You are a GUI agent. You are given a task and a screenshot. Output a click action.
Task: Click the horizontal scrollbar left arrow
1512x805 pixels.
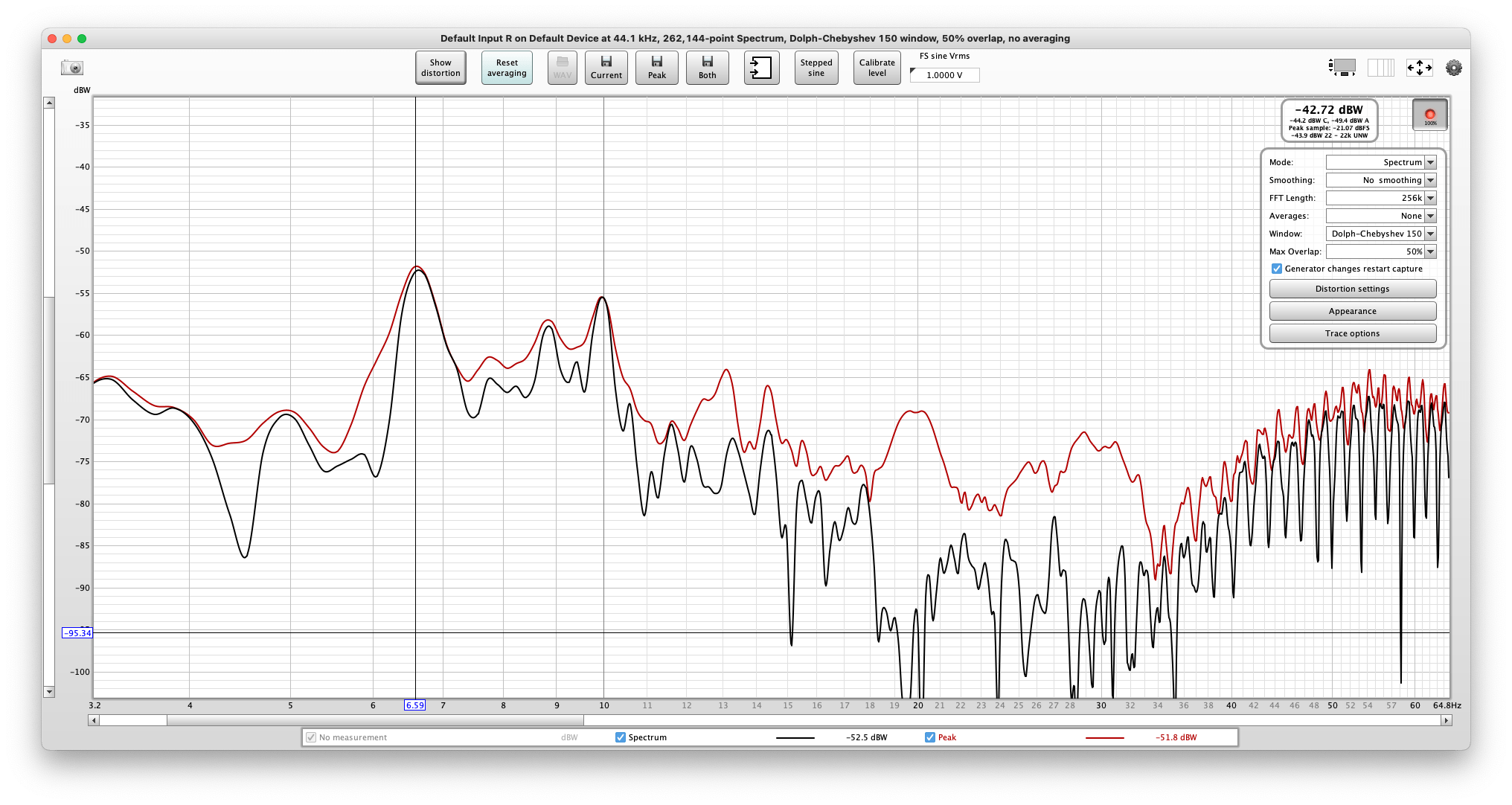click(94, 720)
